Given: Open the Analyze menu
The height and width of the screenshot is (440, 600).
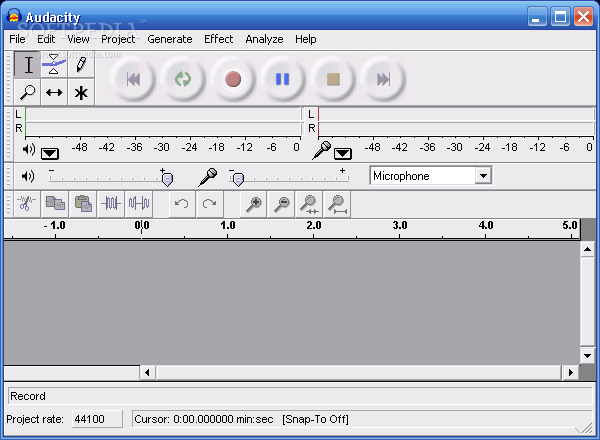Looking at the screenshot, I should click(264, 39).
